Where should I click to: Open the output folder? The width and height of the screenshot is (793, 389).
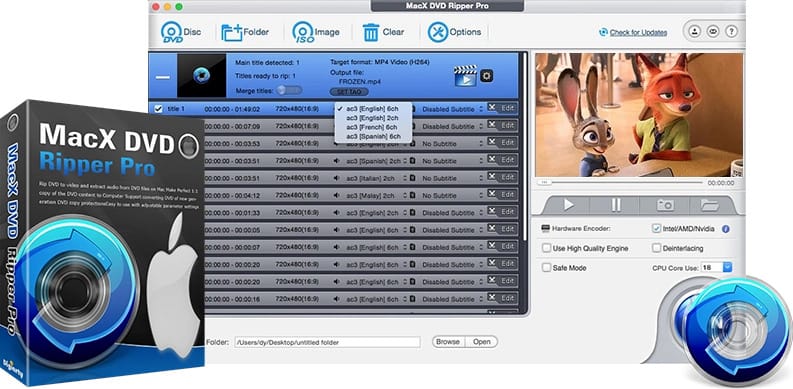[x=481, y=342]
